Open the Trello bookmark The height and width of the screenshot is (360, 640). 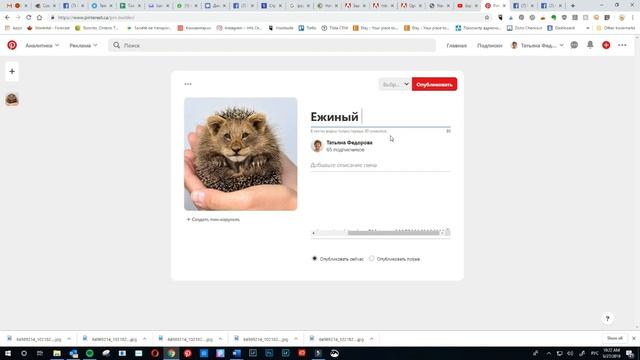click(x=308, y=28)
